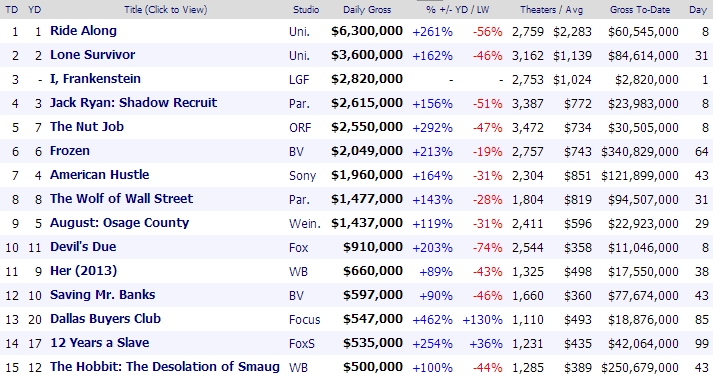This screenshot has width=713, height=379.
Task: Click the Title (Click to View) header
Action: click(166, 10)
